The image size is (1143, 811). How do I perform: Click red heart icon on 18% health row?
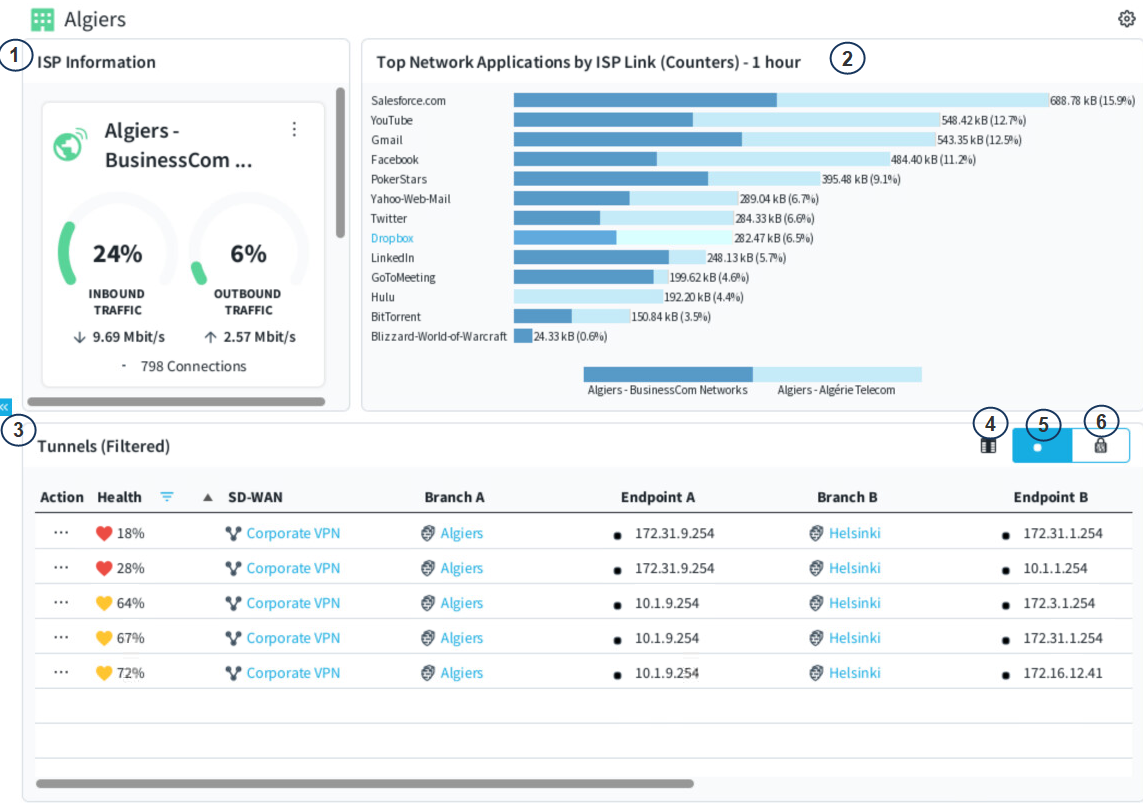(104, 534)
